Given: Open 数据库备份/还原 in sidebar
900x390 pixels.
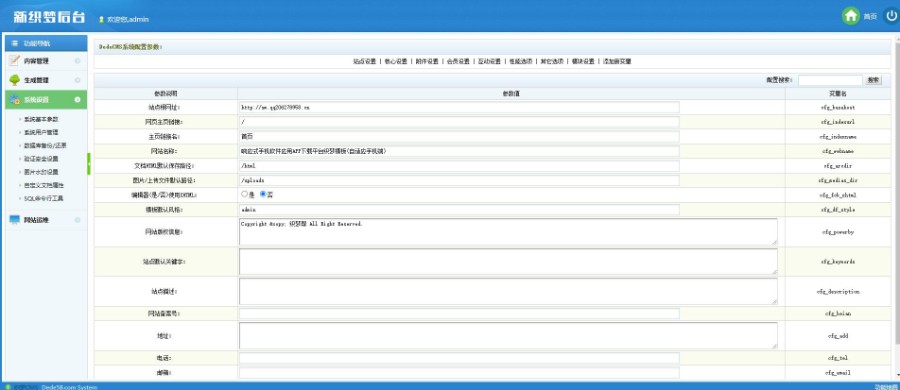Looking at the screenshot, I should tap(45, 145).
